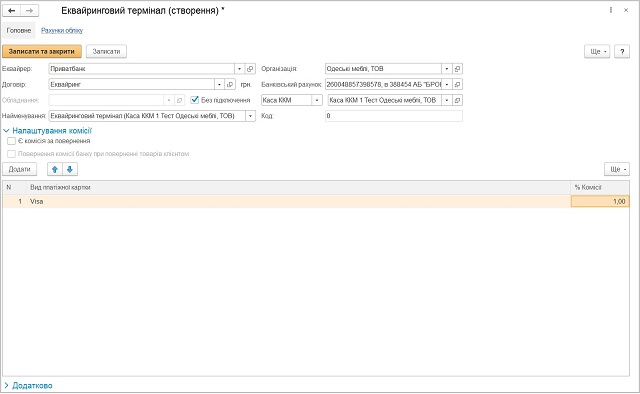Click the Банківський рахунок field
The image size is (640, 394).
point(384,85)
